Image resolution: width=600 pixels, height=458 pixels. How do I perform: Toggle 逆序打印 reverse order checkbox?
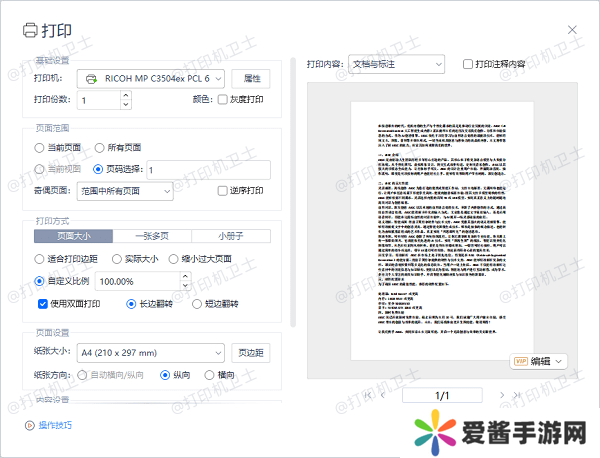click(x=224, y=191)
